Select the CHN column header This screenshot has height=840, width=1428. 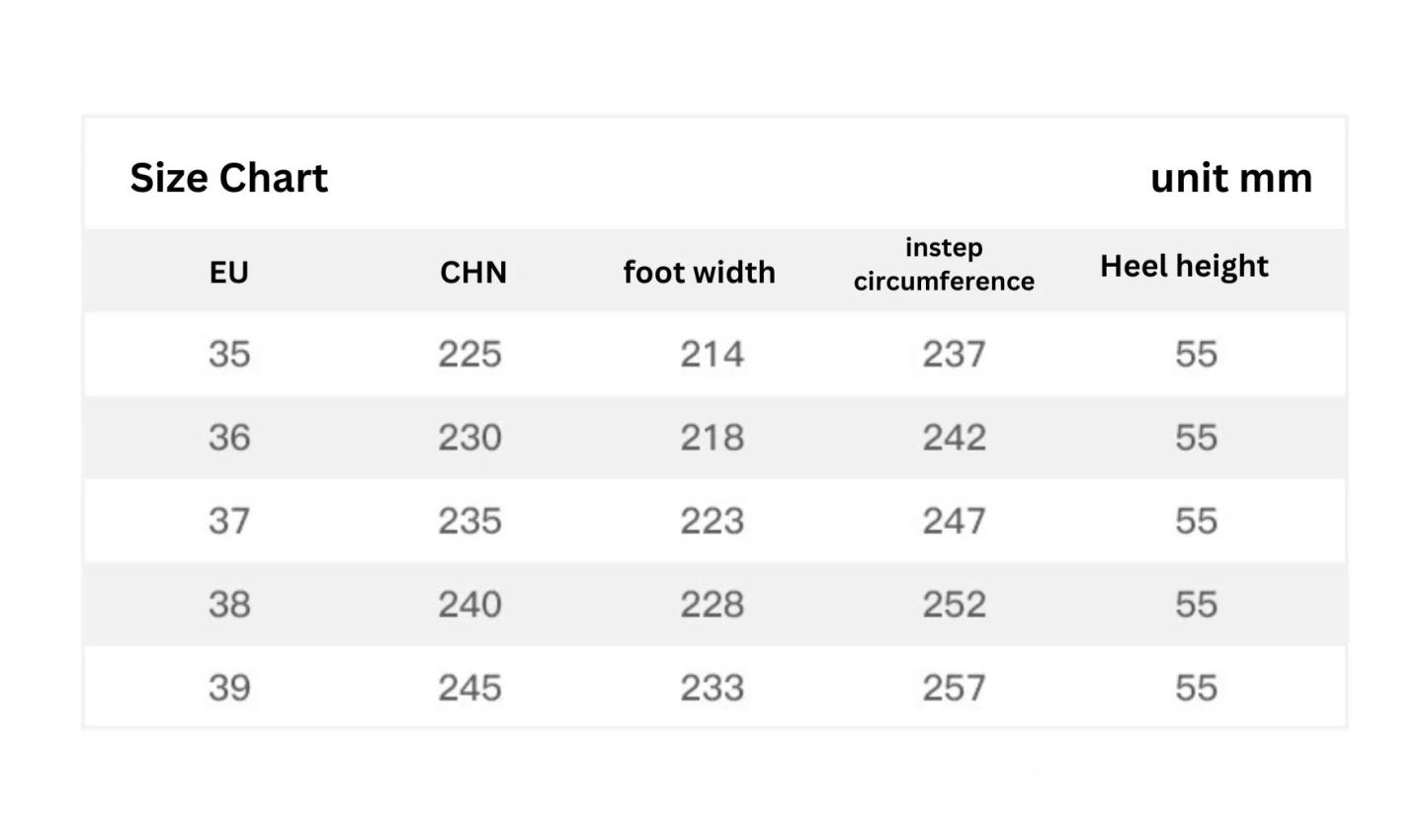click(x=472, y=272)
